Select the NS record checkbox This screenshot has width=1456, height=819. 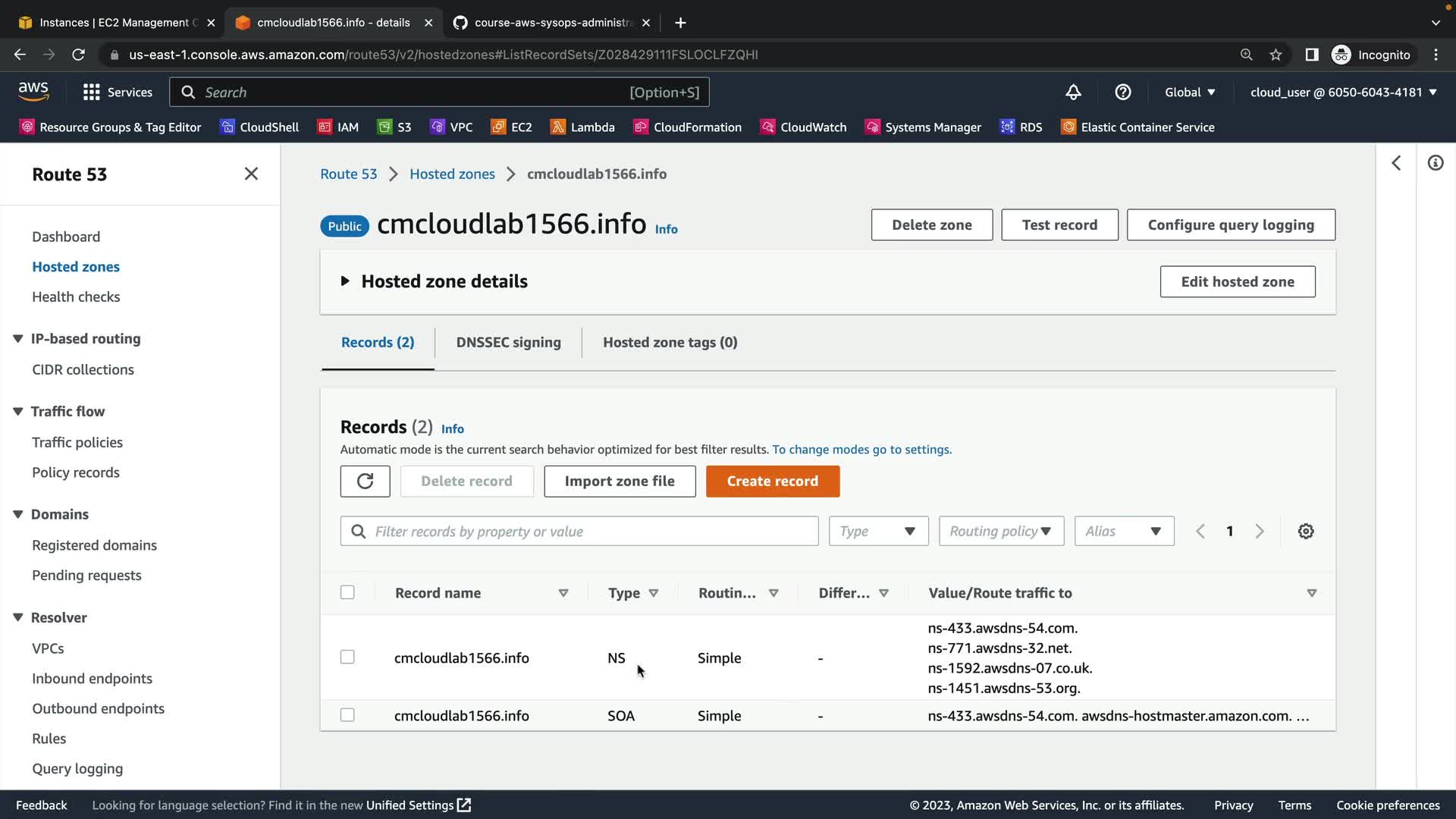(347, 657)
